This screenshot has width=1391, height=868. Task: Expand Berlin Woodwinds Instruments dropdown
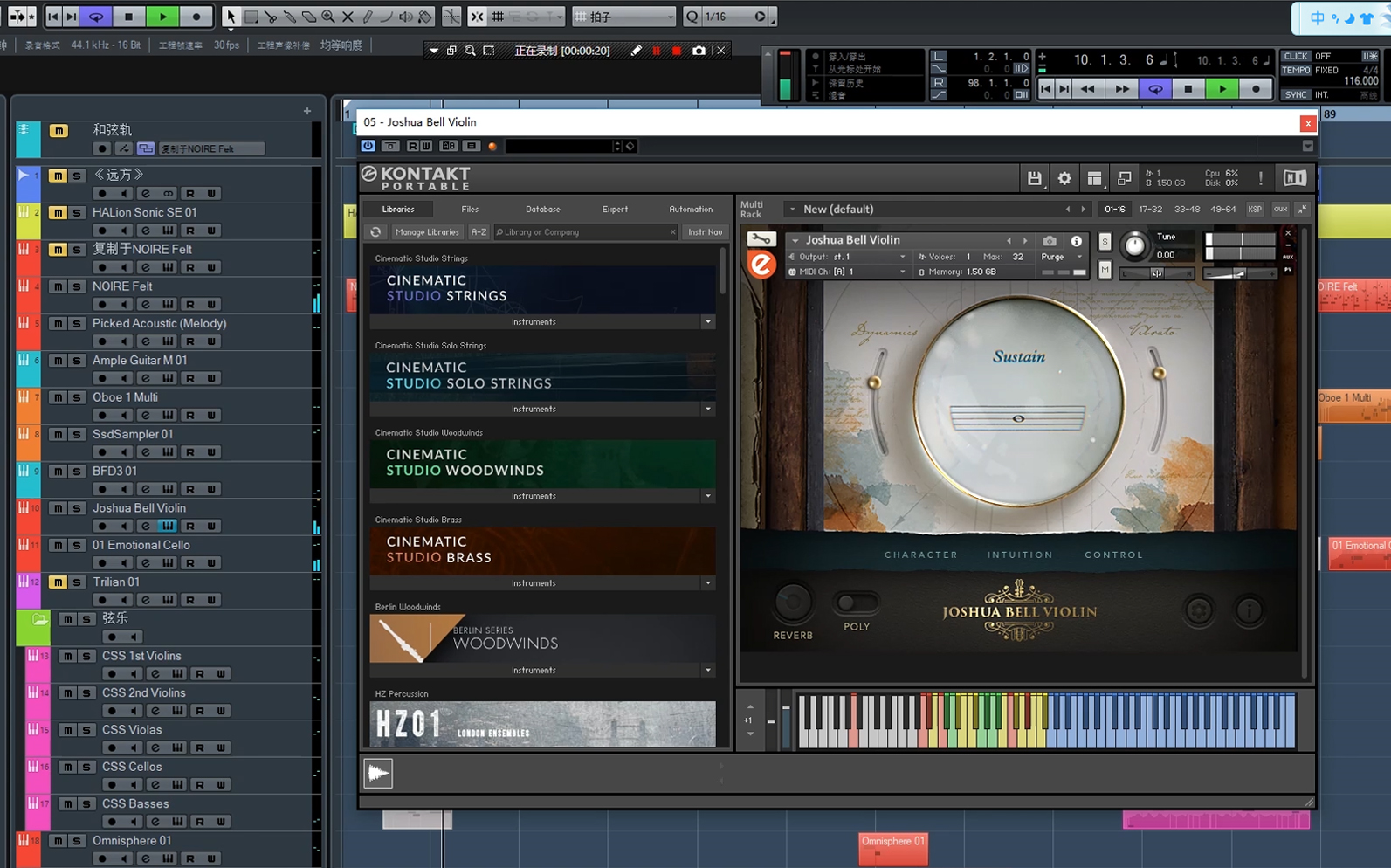pos(708,670)
